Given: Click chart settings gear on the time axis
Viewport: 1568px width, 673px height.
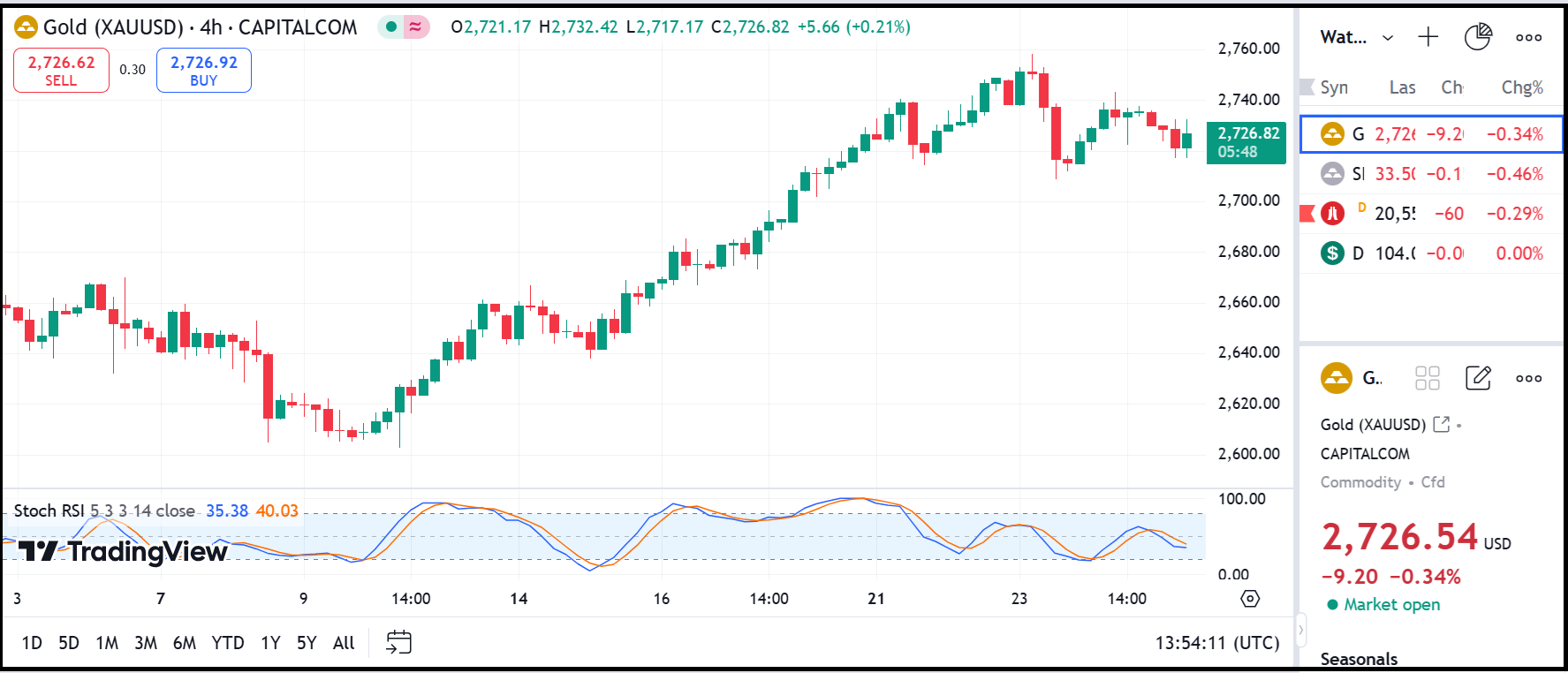Looking at the screenshot, I should pyautogui.click(x=1250, y=599).
